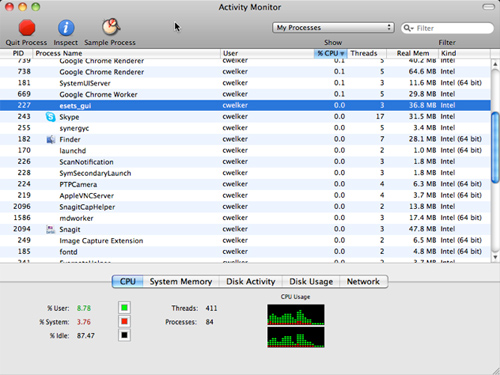The image size is (500, 375).
Task: Click the % System value 3.76
Action: tap(84, 322)
